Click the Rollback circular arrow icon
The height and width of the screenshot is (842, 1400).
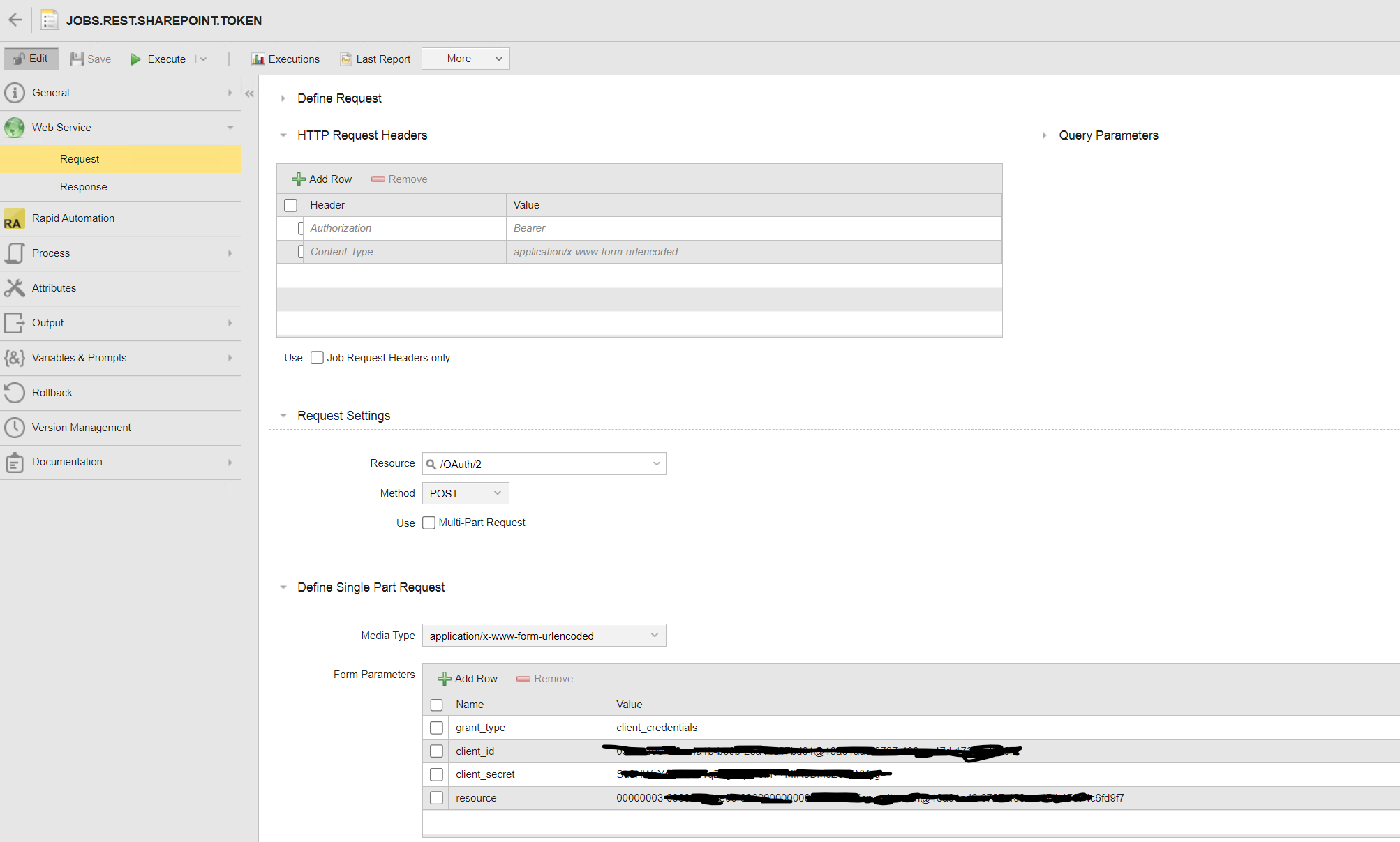coord(15,392)
